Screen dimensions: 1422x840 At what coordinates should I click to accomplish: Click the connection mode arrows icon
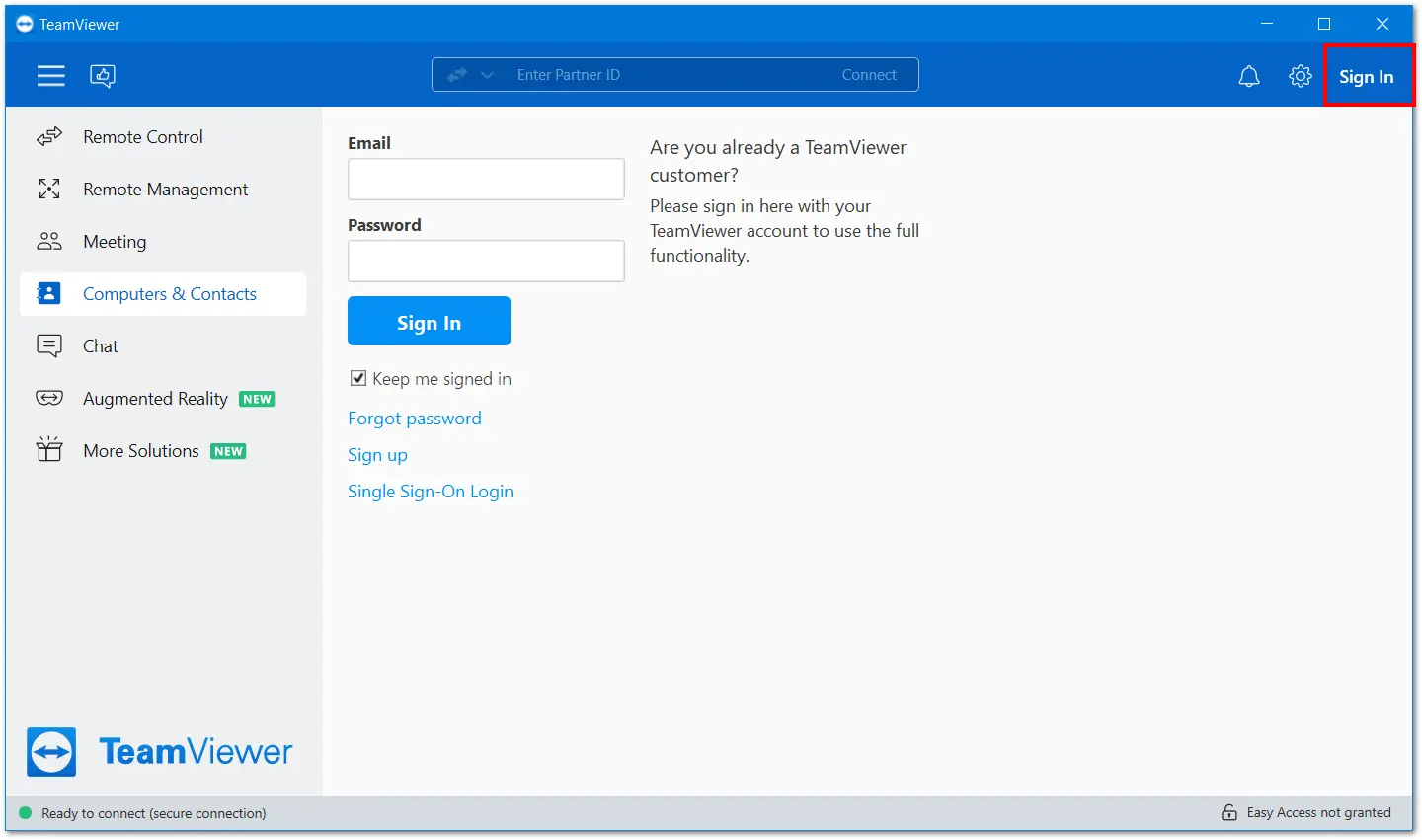click(x=457, y=75)
